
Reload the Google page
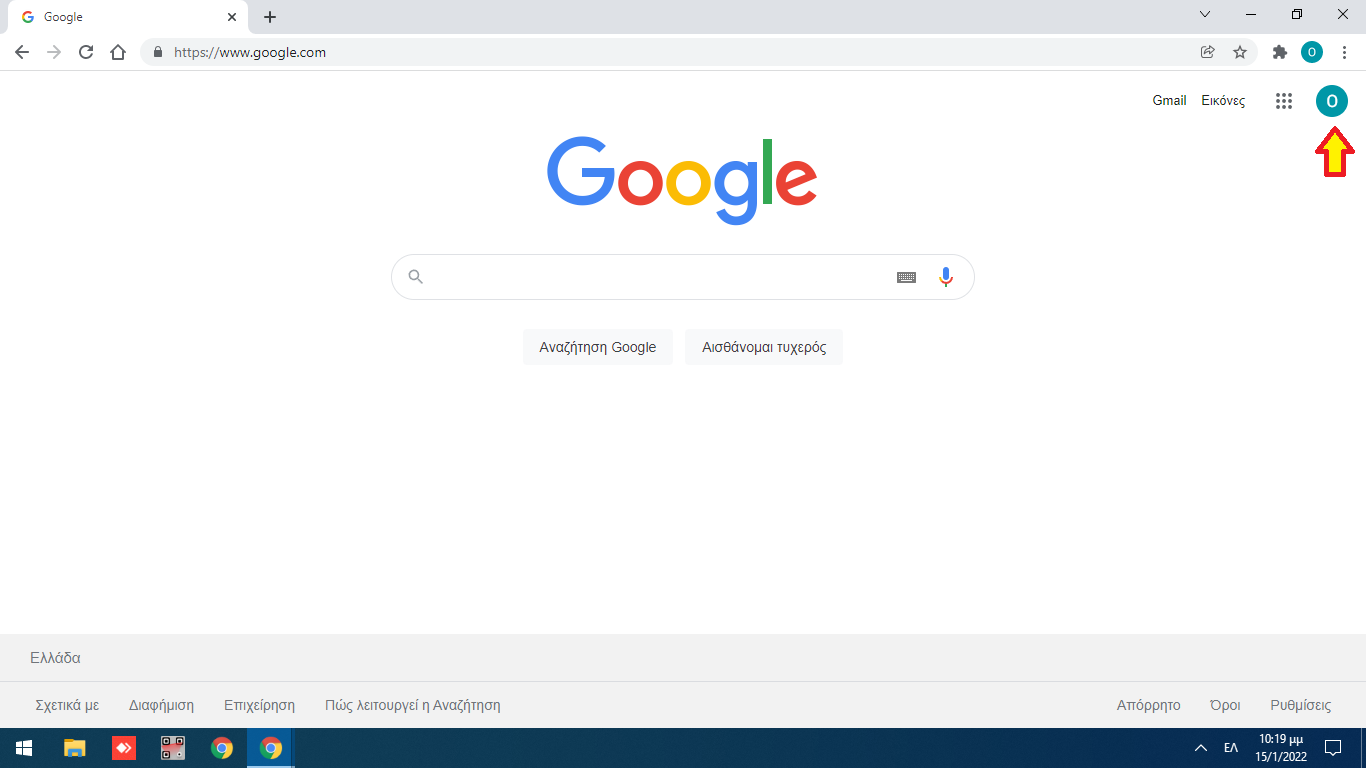coord(86,52)
